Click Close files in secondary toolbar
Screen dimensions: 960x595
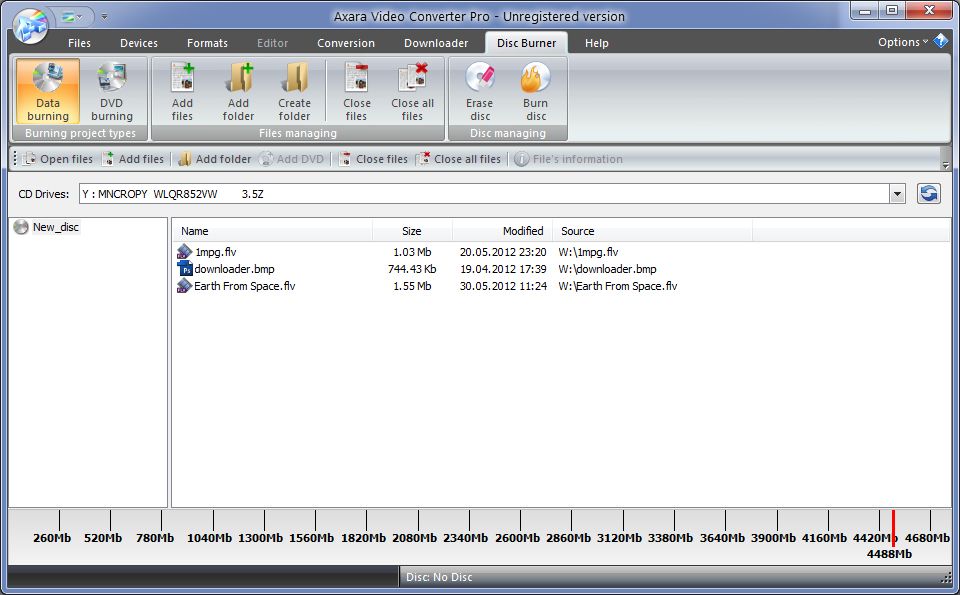click(x=373, y=159)
